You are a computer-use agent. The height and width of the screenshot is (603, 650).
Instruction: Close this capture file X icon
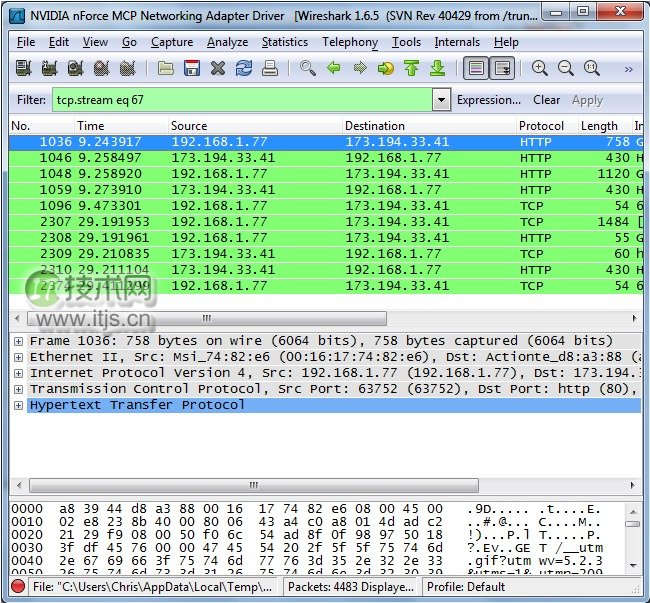pos(218,68)
